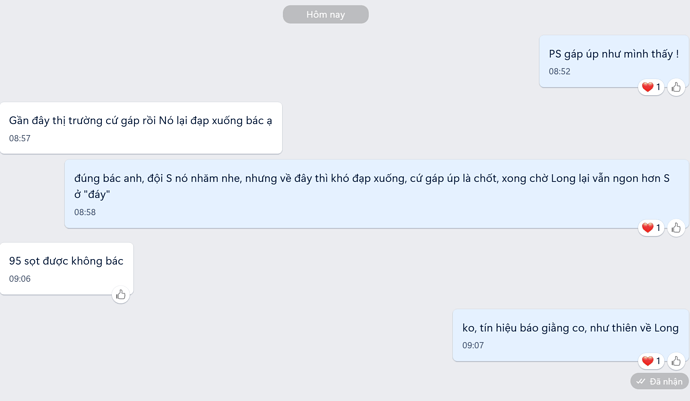View heart reaction on the 08:58 message
This screenshot has height=401, width=690.
click(651, 228)
